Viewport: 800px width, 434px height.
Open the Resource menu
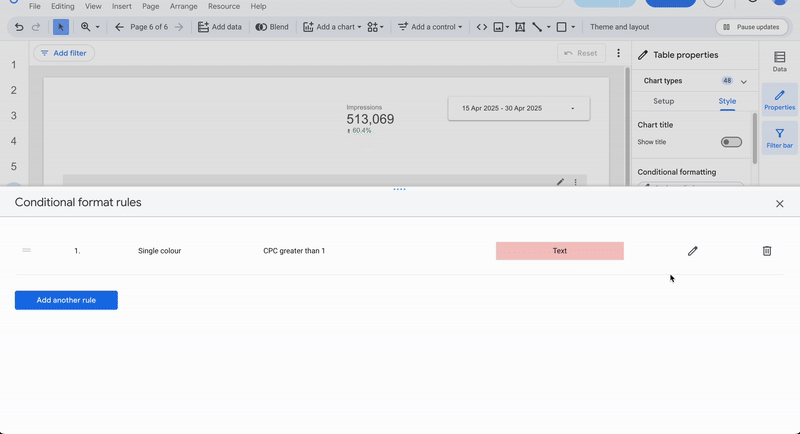pyautogui.click(x=224, y=6)
